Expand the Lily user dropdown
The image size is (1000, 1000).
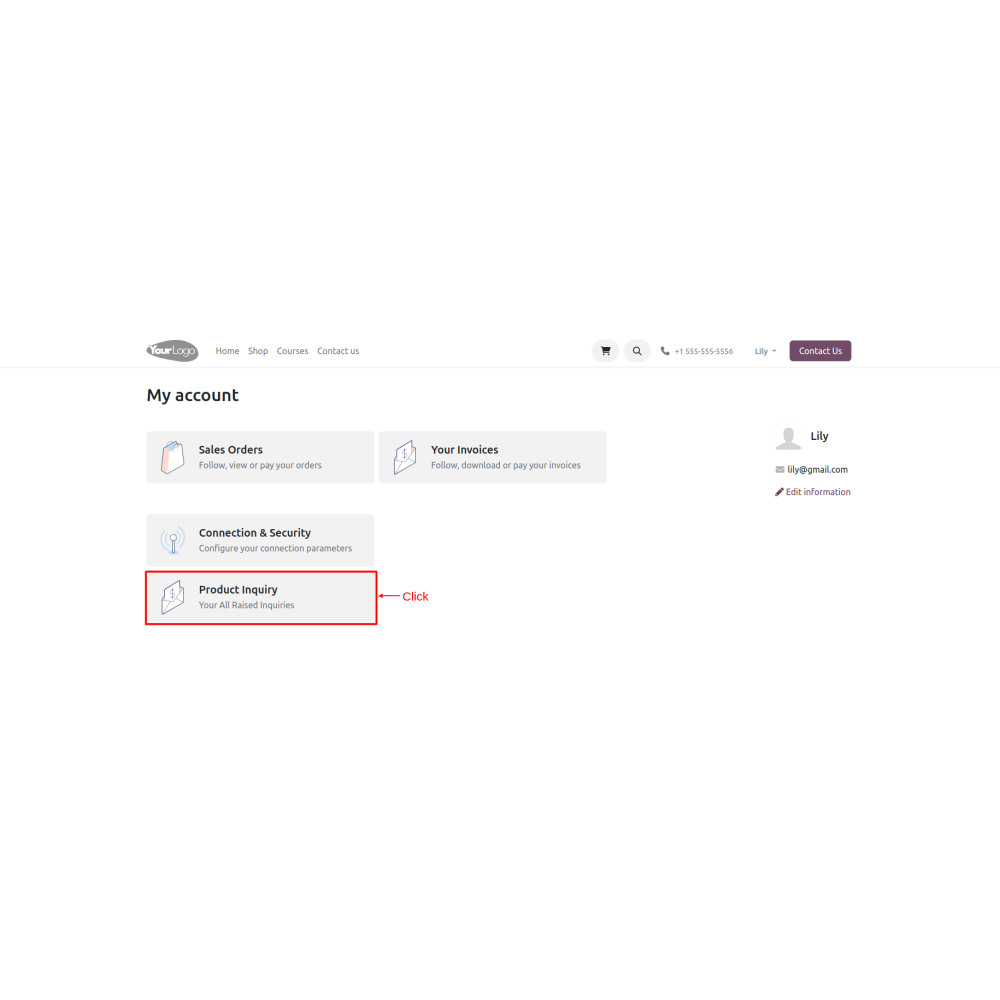coord(765,351)
